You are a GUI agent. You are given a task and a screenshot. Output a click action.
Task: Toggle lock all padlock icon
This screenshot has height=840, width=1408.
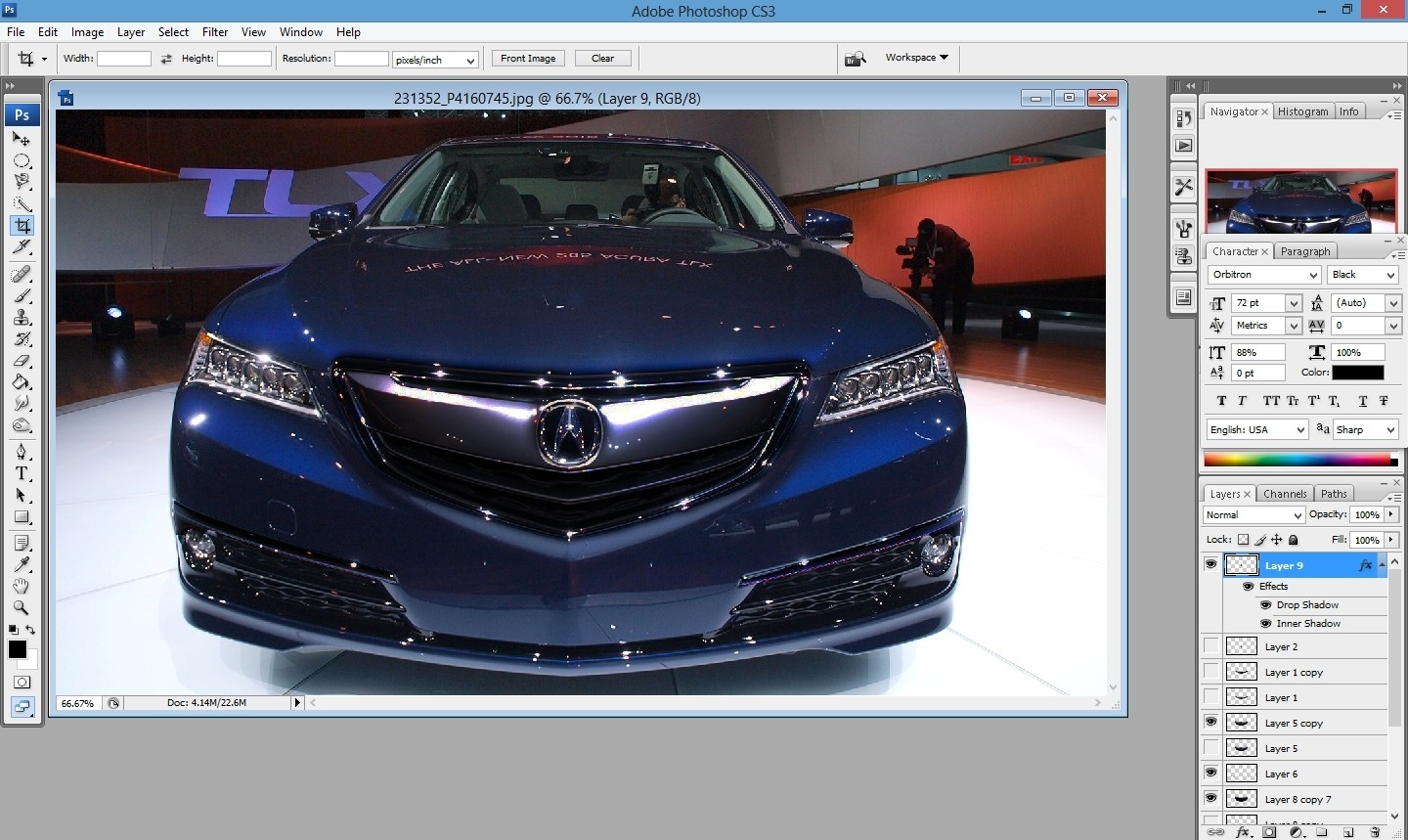(1294, 540)
